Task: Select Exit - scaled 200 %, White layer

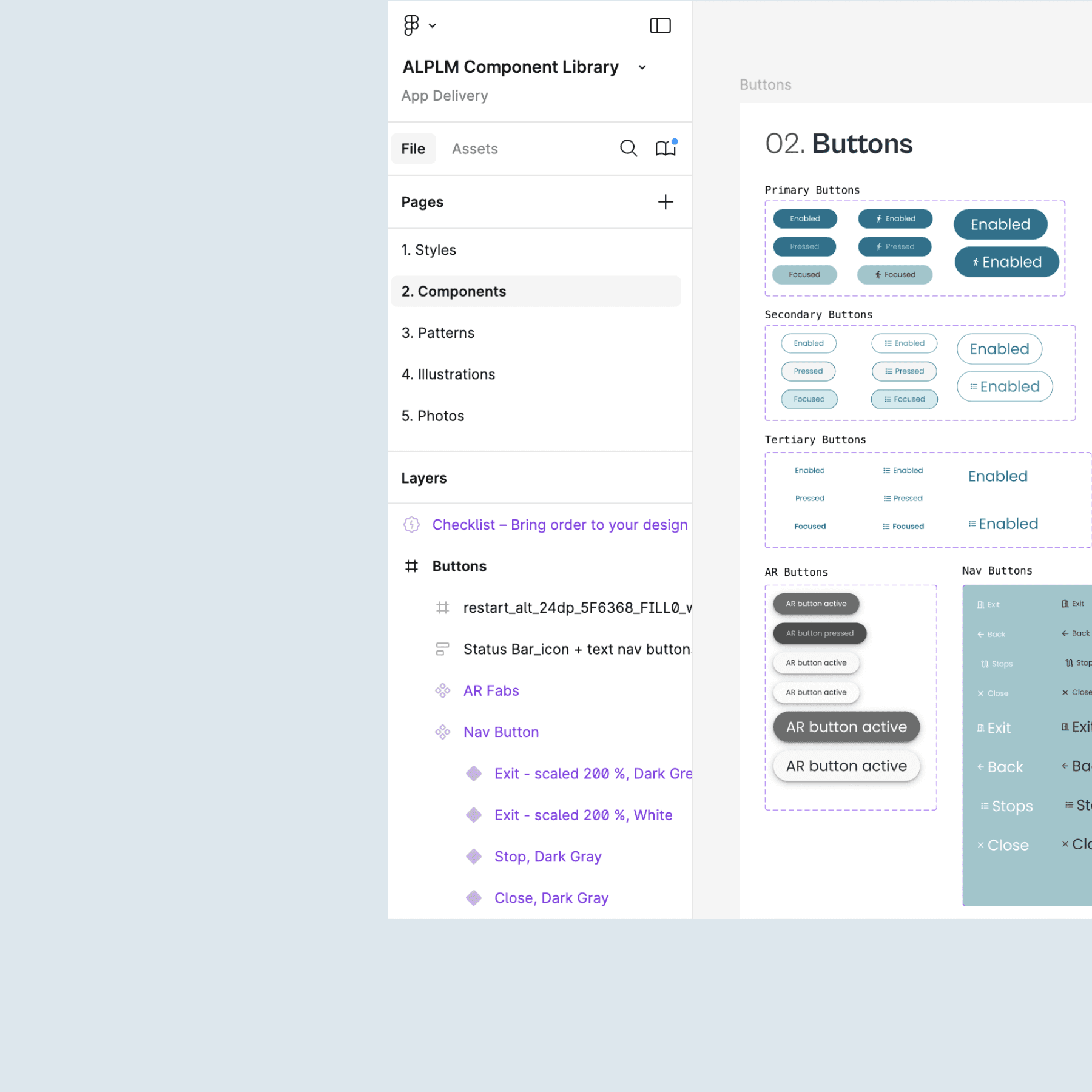Action: tap(584, 815)
